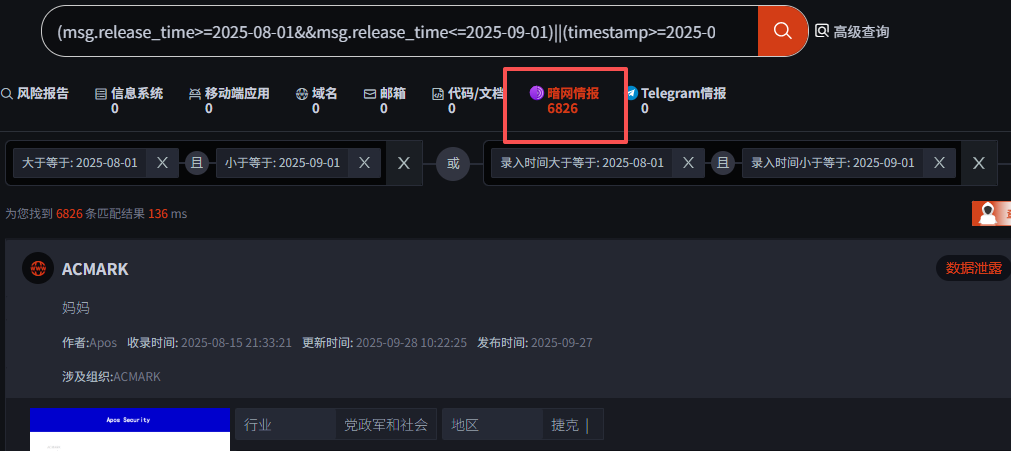Click the purple 暗网情报 icon

[x=536, y=94]
